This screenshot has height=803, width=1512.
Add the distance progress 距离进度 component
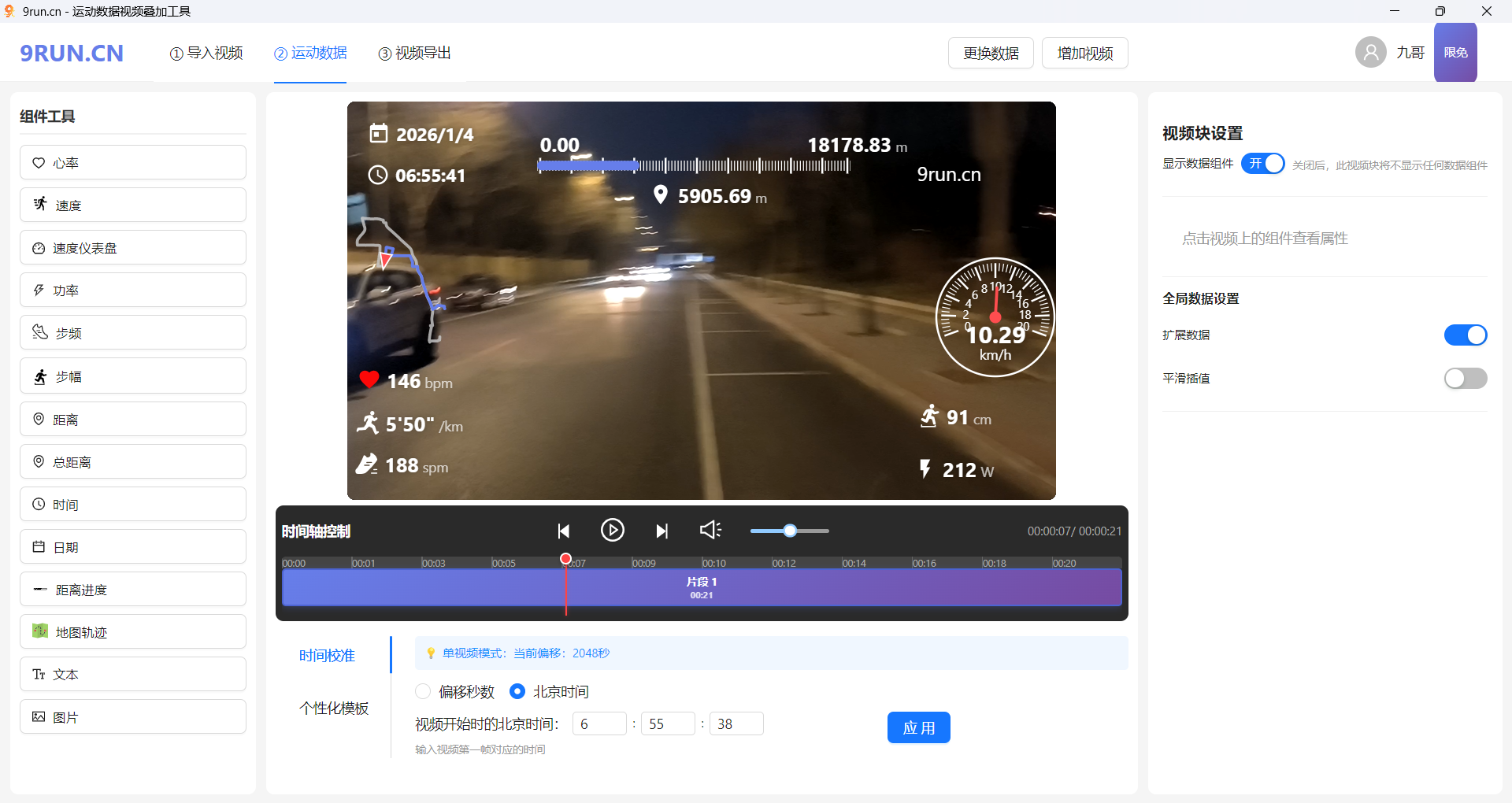point(132,589)
